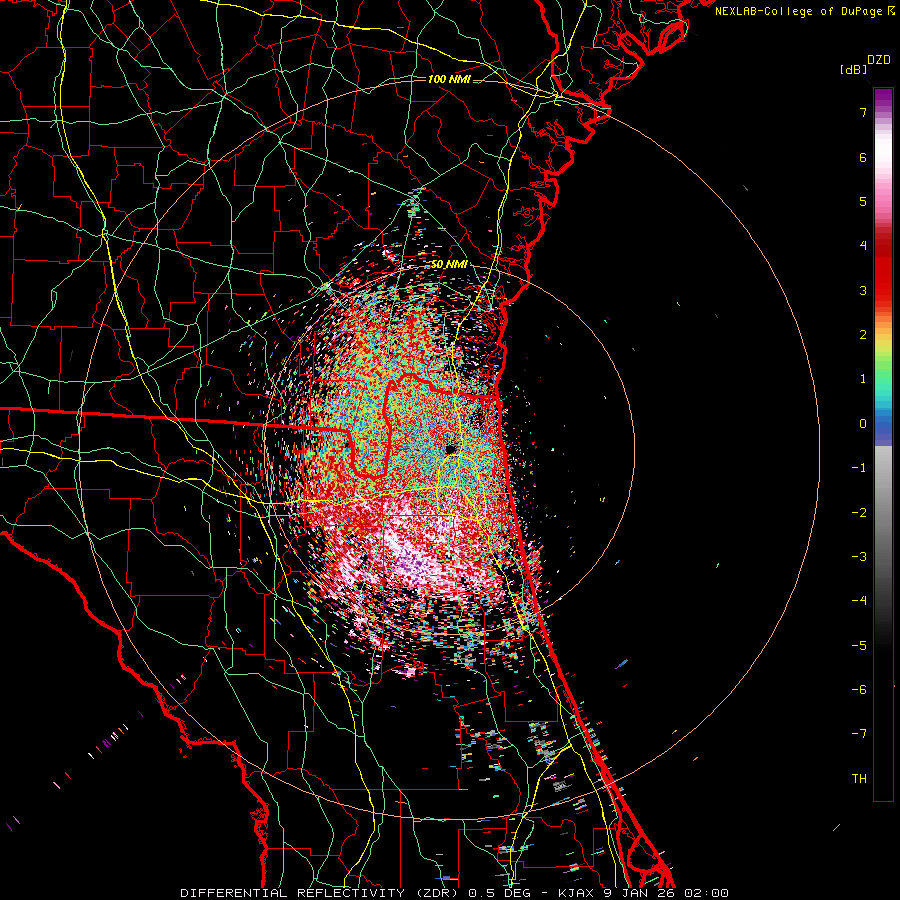Screen dimensions: 900x900
Task: Click the '0' value on the legend
Action: (863, 424)
